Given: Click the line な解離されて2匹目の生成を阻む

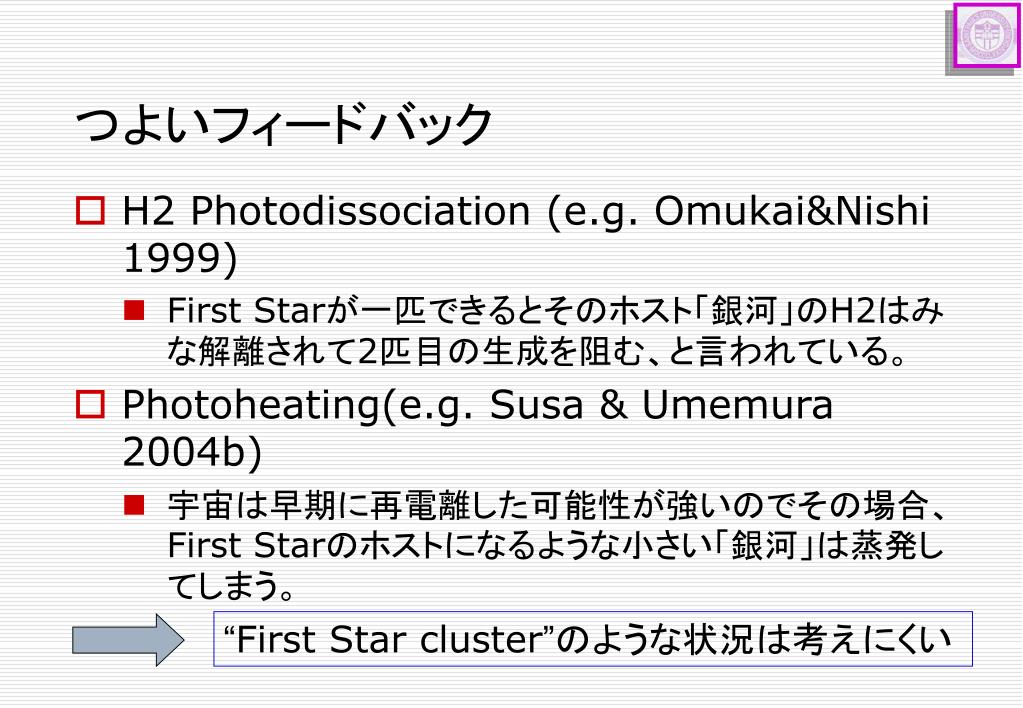Looking at the screenshot, I should pos(536,351).
